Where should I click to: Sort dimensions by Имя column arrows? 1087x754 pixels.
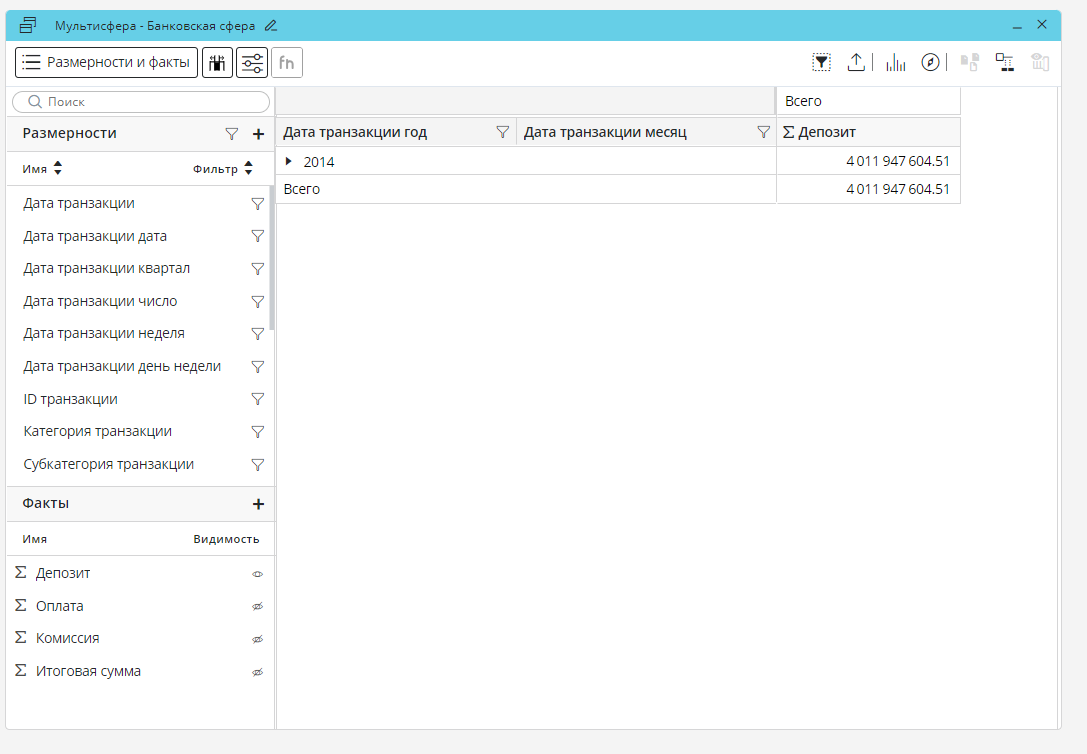(x=58, y=169)
